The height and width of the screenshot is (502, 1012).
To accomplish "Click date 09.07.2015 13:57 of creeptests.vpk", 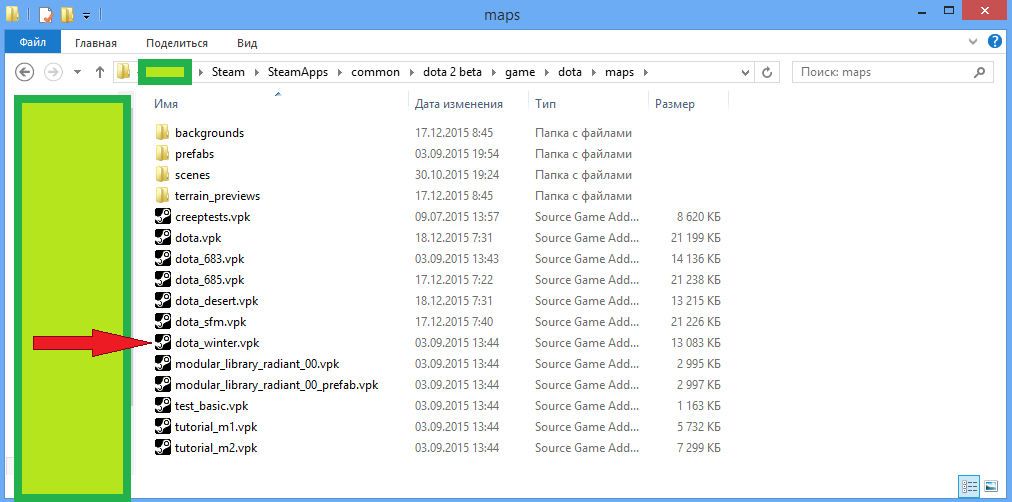I will click(x=457, y=217).
